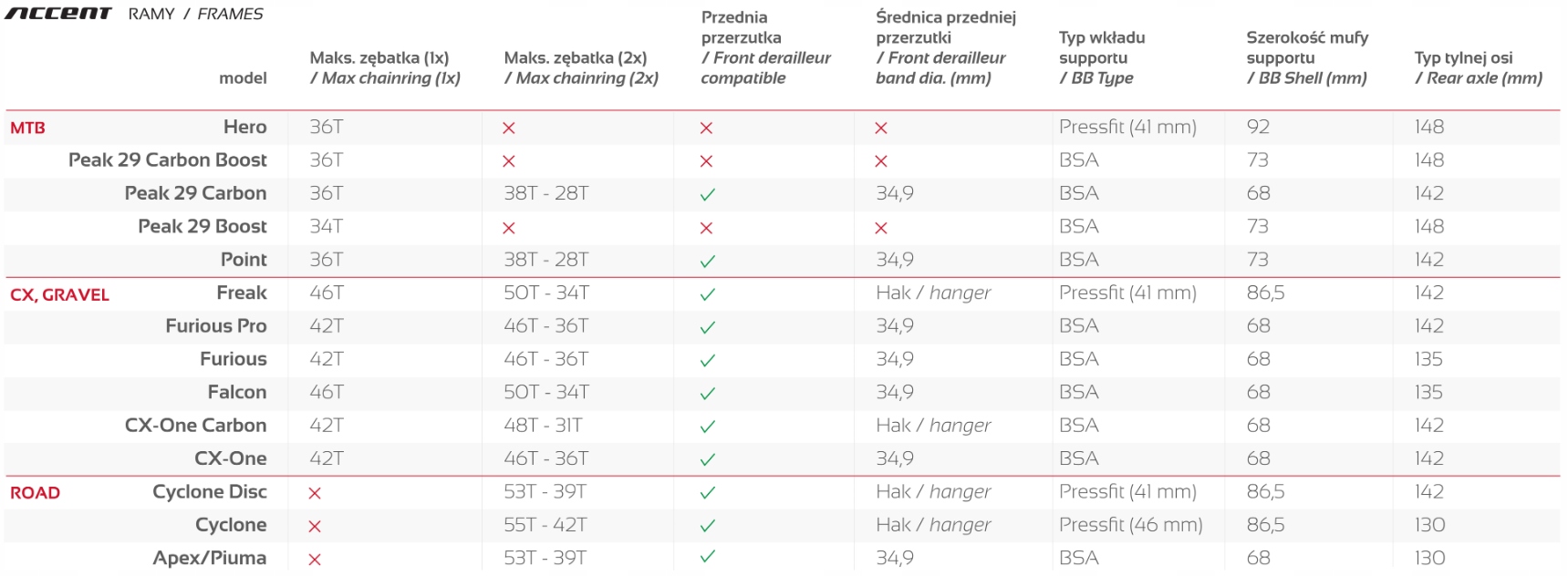Image resolution: width=1568 pixels, height=576 pixels.
Task: Click the green checkmark in the CX-One Carbon row
Action: 707,427
